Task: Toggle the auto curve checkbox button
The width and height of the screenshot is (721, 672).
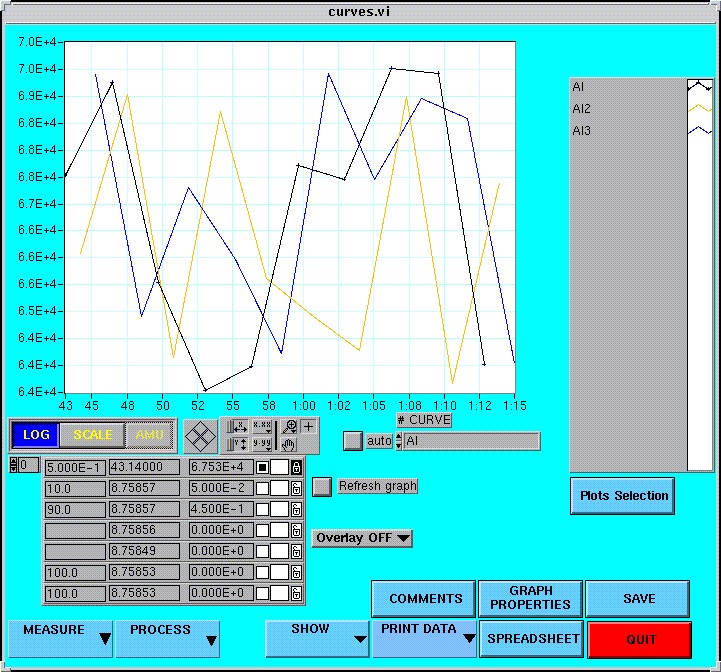Action: (x=353, y=441)
